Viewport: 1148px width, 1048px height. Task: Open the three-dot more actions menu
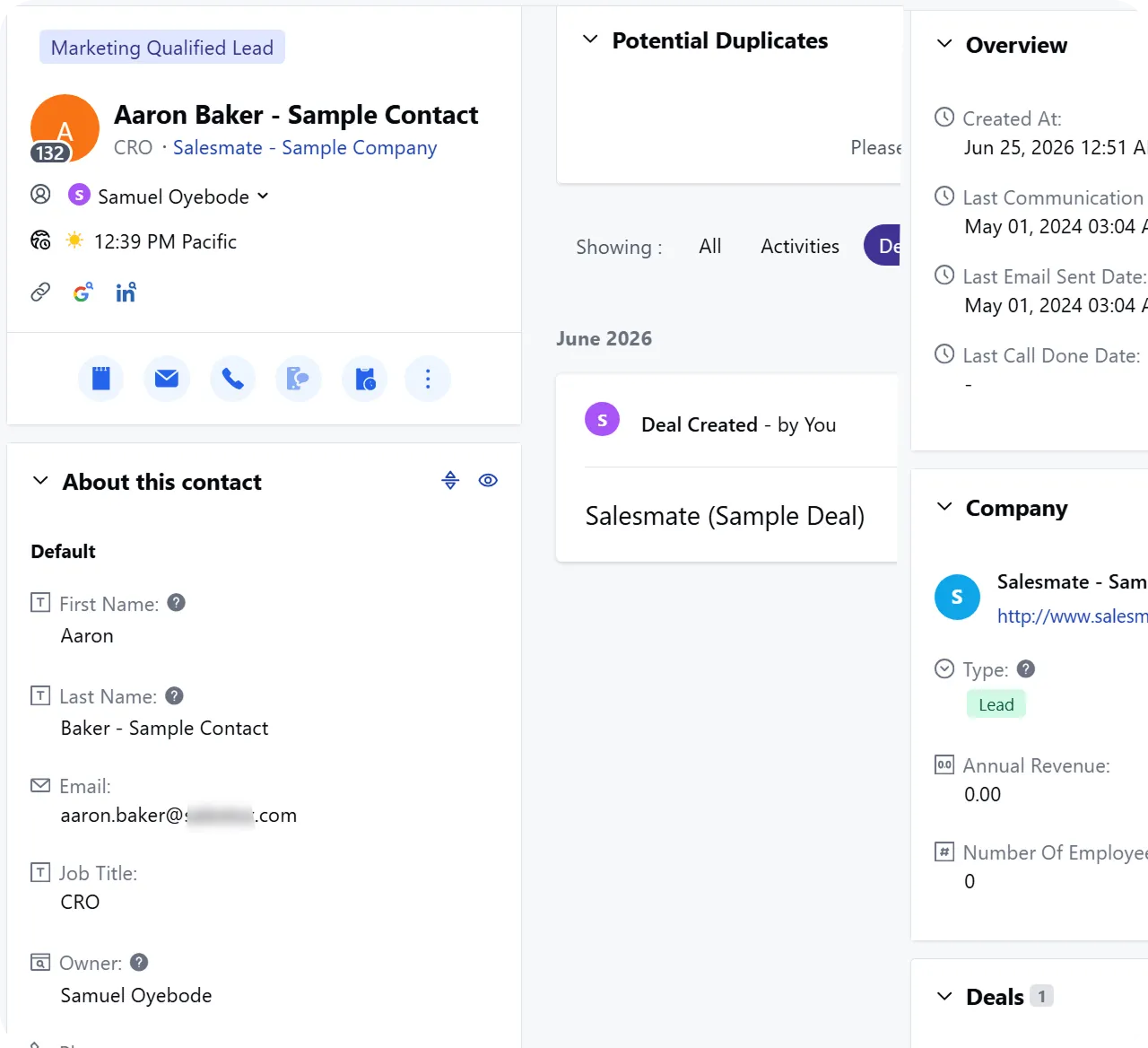428,380
